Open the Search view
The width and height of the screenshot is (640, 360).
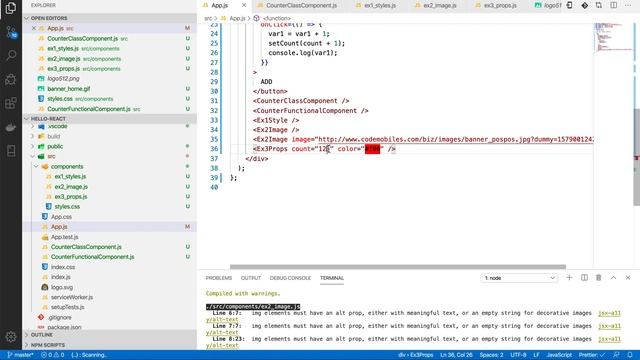(x=11, y=56)
